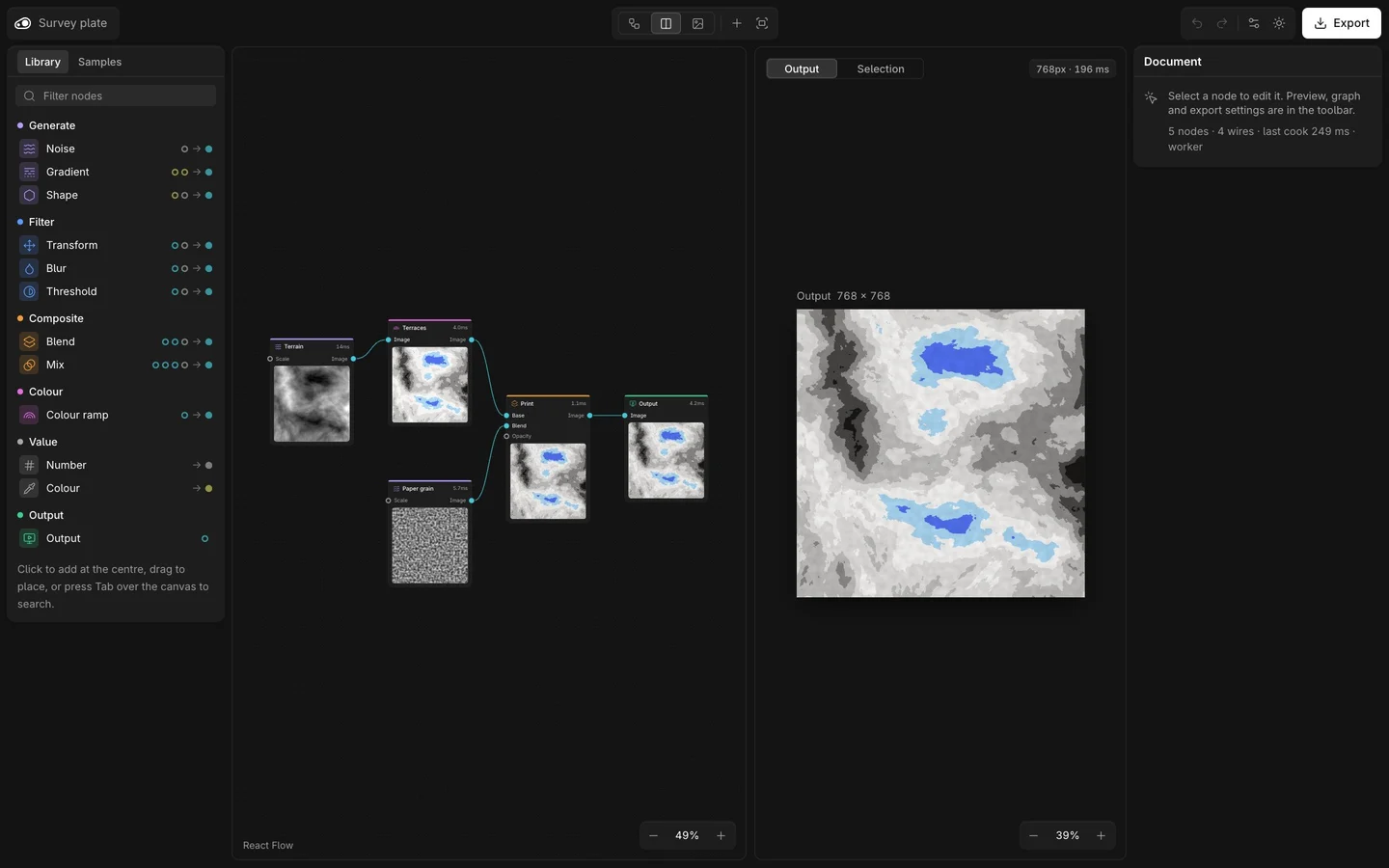The width and height of the screenshot is (1389, 868).
Task: Click the Composite category heading
Action: coord(56,318)
